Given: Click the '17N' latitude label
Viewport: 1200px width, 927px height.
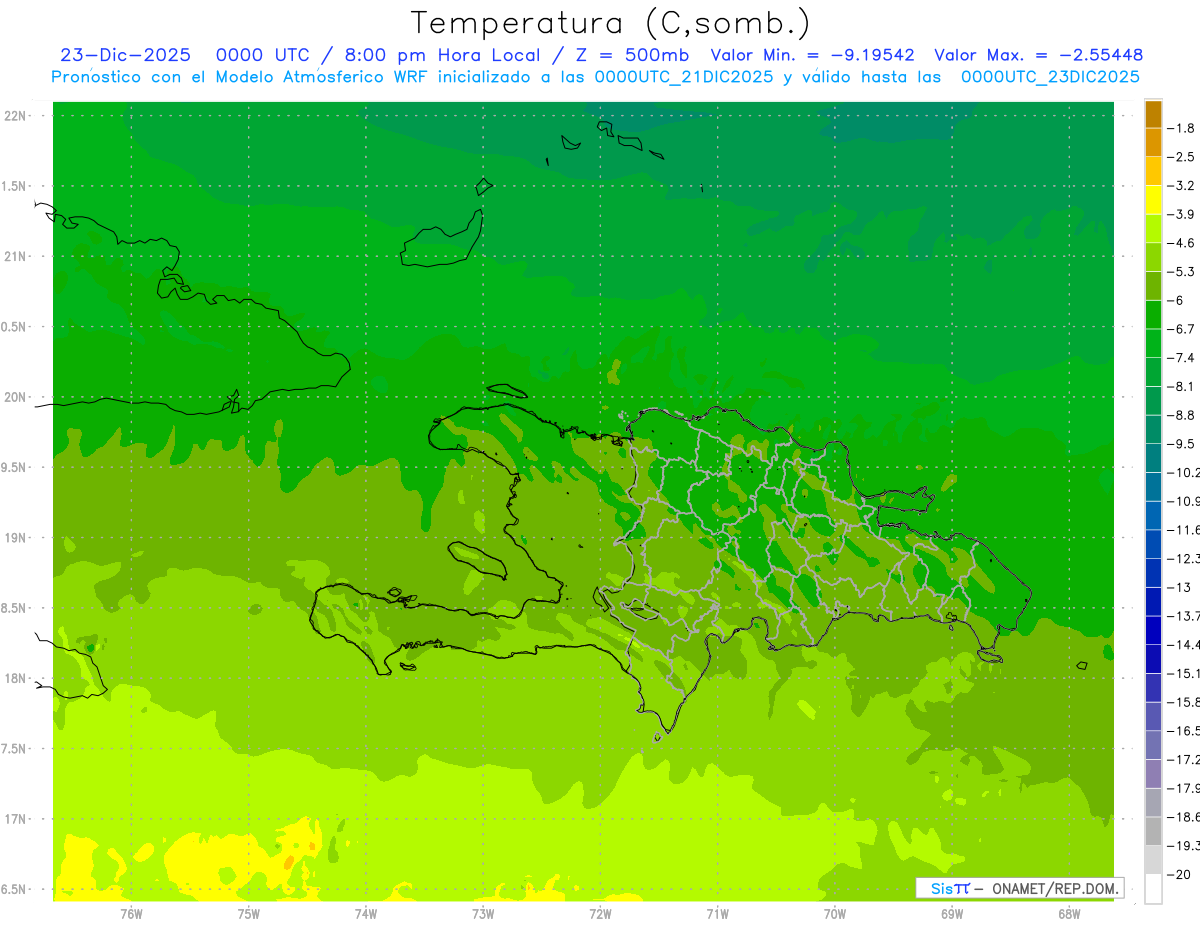Looking at the screenshot, I should (14, 819).
